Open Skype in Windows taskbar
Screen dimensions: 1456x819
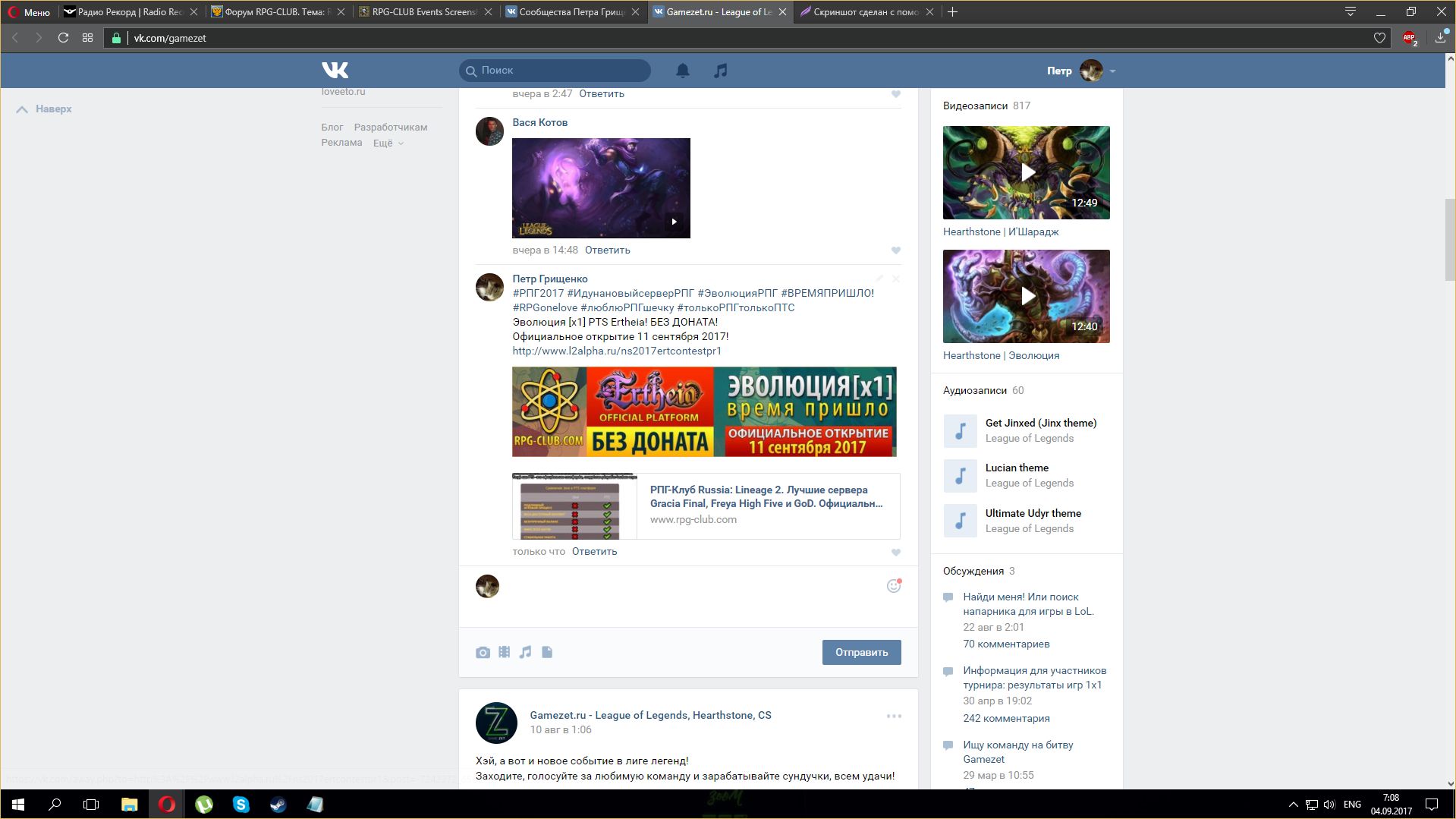[241, 805]
